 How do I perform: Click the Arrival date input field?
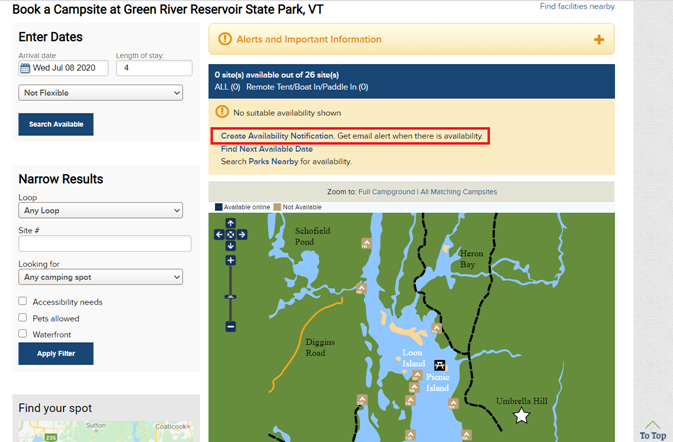click(x=64, y=68)
